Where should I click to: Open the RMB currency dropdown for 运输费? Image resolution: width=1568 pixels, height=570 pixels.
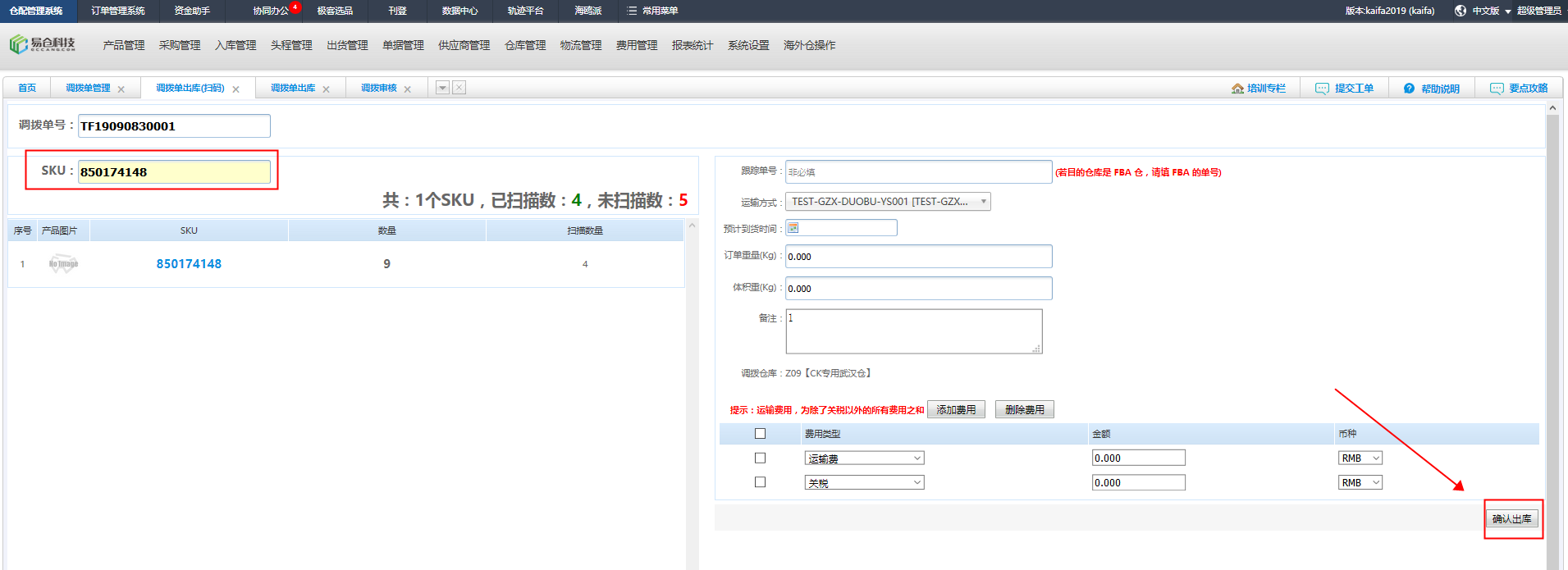pos(1360,458)
